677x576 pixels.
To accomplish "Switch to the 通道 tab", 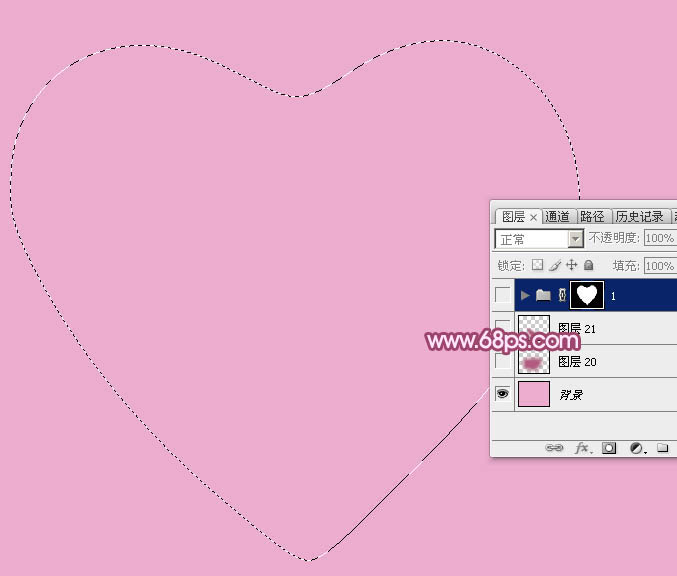I will pyautogui.click(x=557, y=216).
